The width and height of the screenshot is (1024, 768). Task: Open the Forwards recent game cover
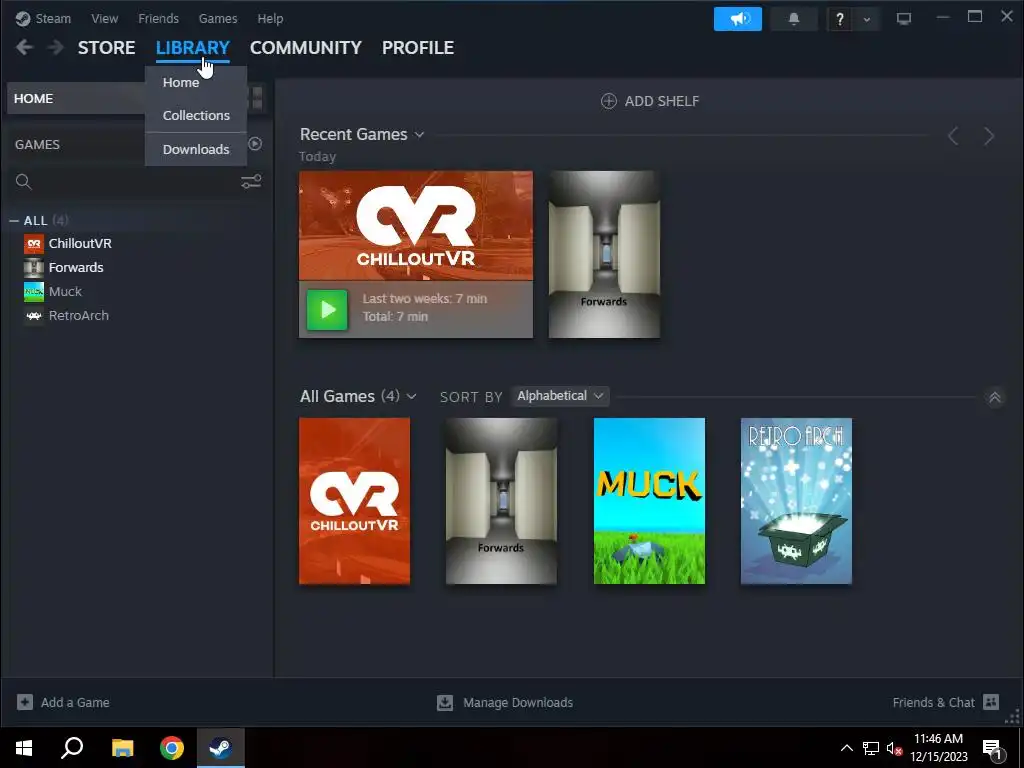point(604,255)
